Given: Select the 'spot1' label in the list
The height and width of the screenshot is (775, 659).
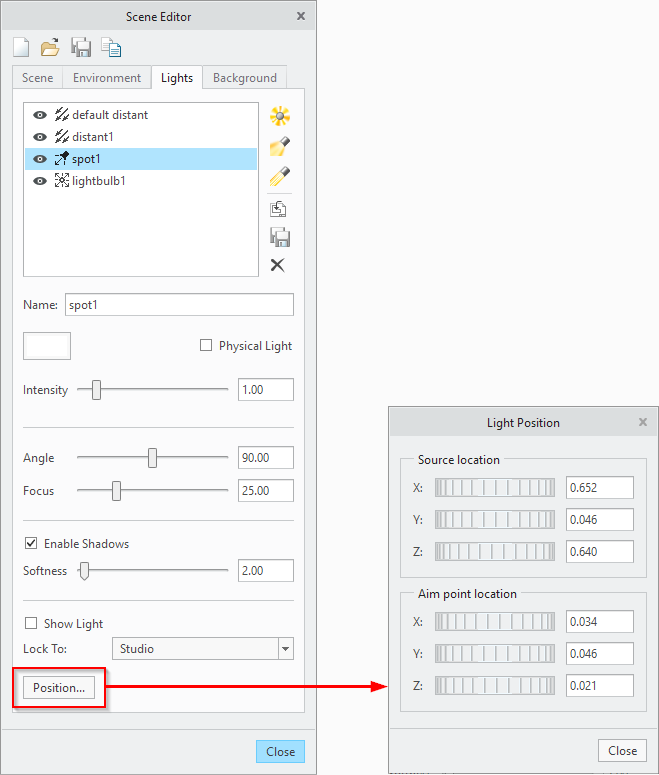Looking at the screenshot, I should pyautogui.click(x=86, y=159).
